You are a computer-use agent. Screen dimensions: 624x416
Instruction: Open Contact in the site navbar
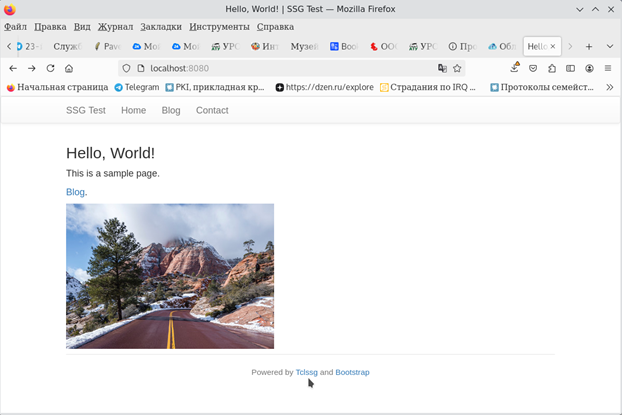click(x=212, y=110)
